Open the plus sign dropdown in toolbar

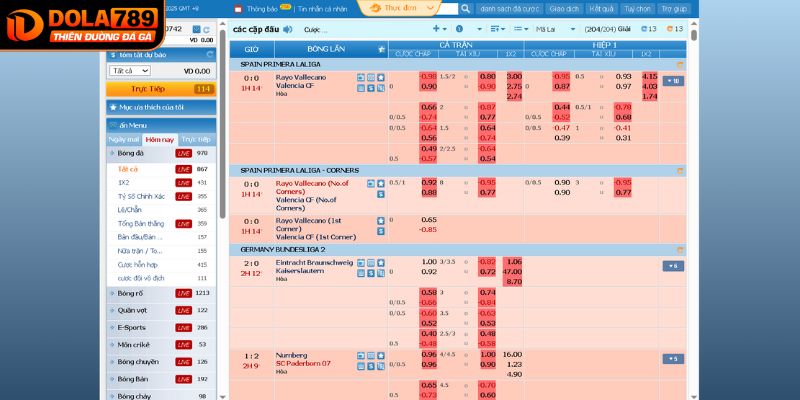pyautogui.click(x=439, y=29)
